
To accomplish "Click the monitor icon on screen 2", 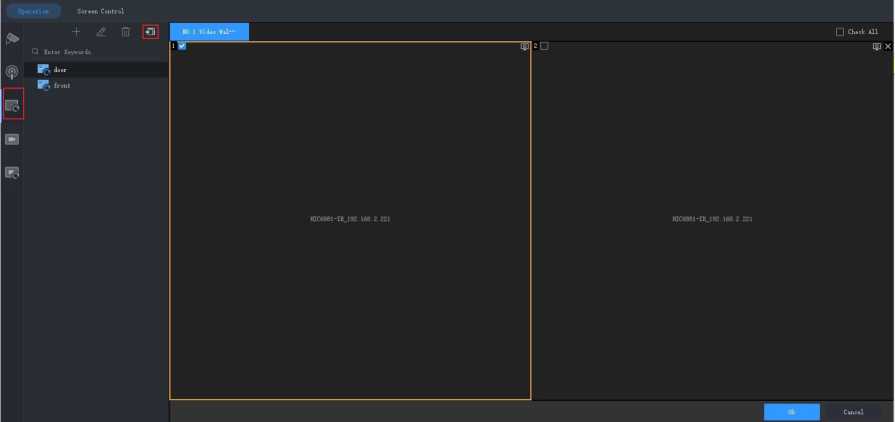I will 876,46.
